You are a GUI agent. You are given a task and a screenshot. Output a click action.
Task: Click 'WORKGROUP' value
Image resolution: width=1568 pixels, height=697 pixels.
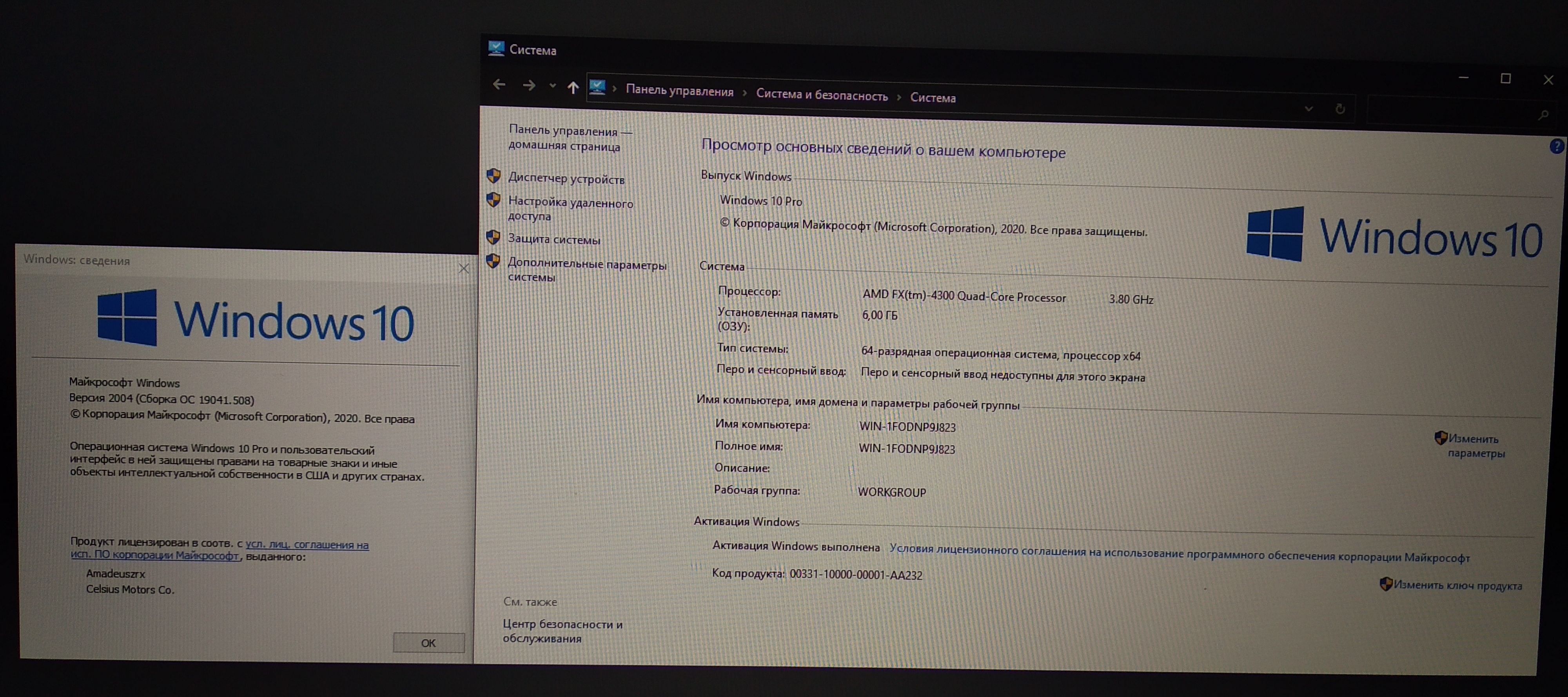click(x=892, y=492)
